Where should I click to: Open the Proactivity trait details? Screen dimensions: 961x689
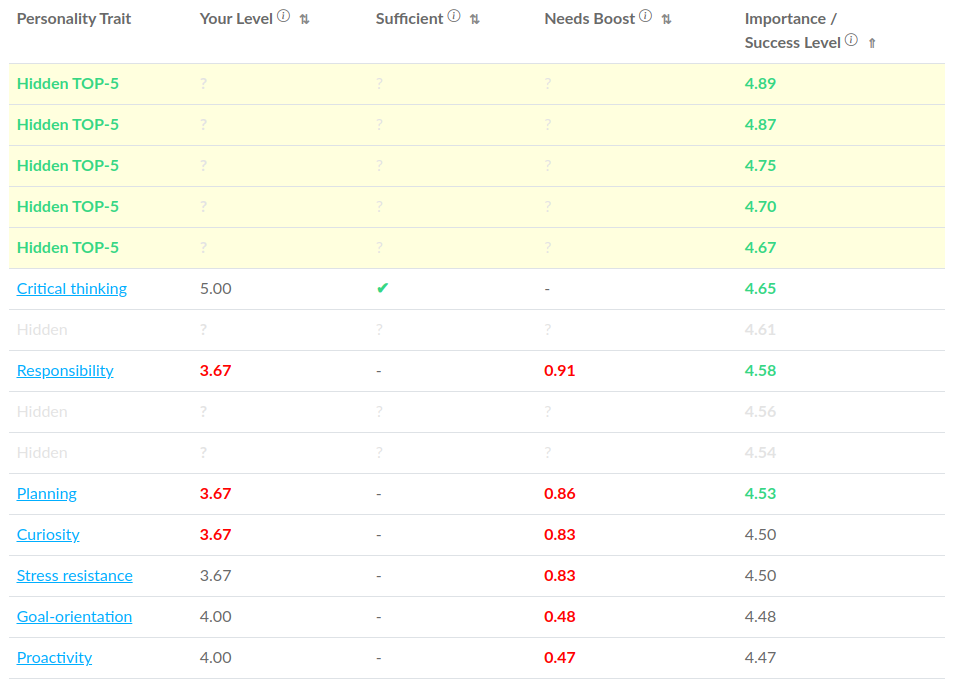tap(54, 657)
